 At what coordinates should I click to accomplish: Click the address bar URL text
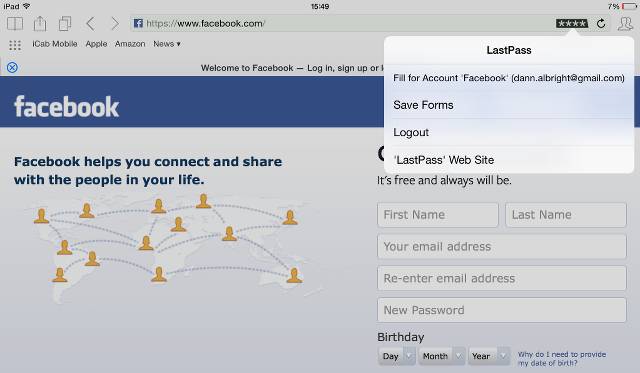(206, 23)
